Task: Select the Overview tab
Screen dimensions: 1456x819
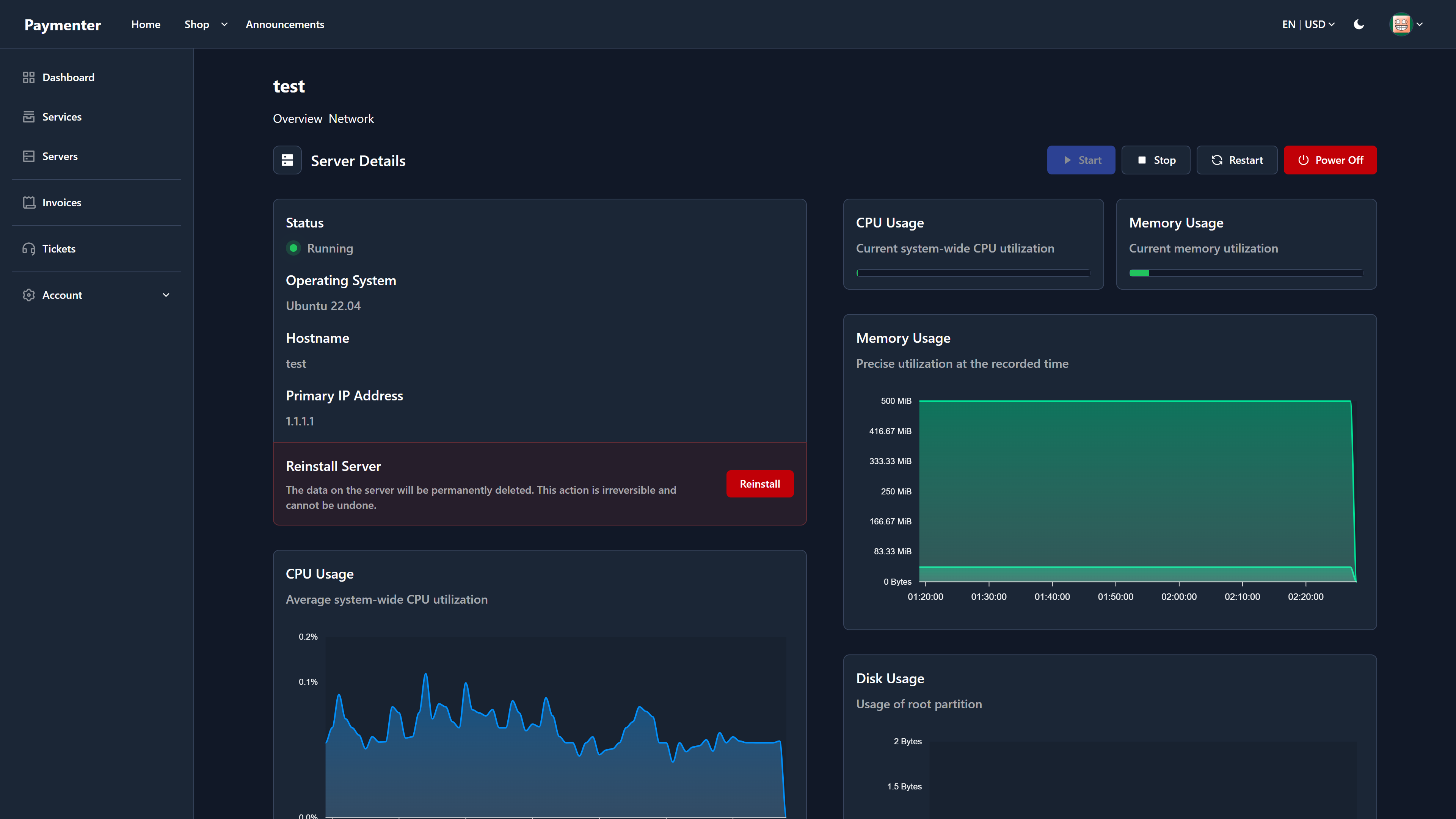Action: (297, 119)
